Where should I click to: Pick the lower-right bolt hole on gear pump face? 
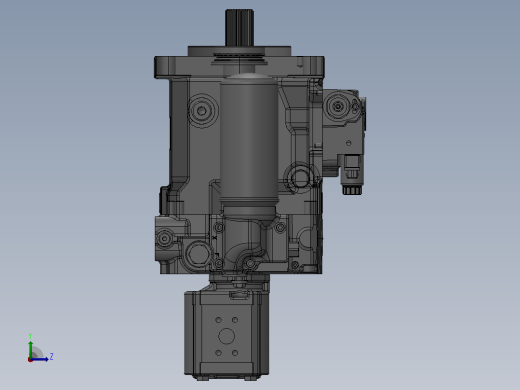pos(235,353)
